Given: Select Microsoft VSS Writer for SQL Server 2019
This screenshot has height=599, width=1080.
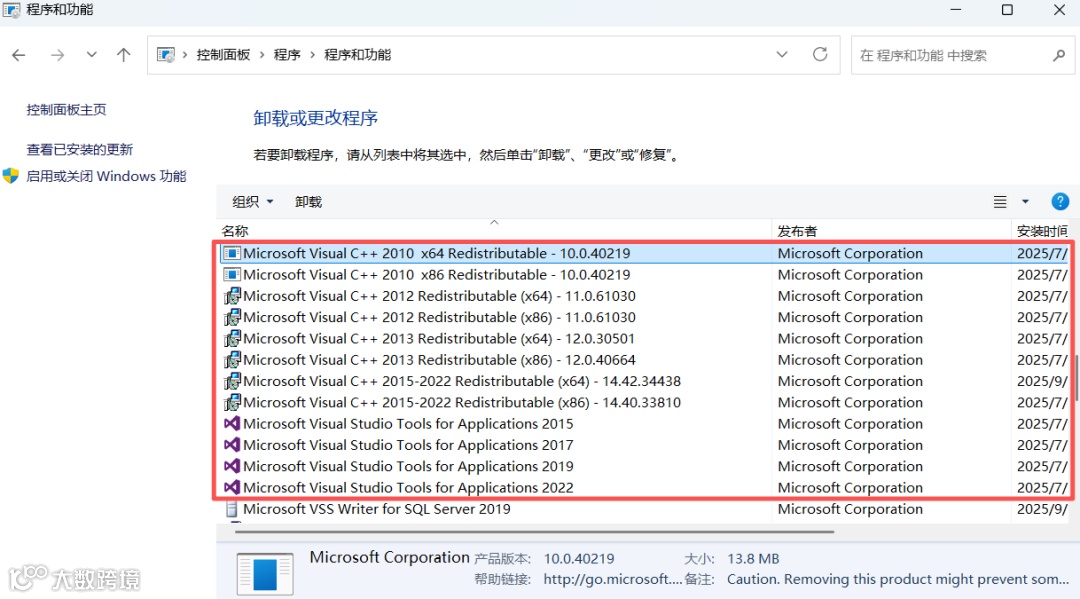Looking at the screenshot, I should [645, 509].
